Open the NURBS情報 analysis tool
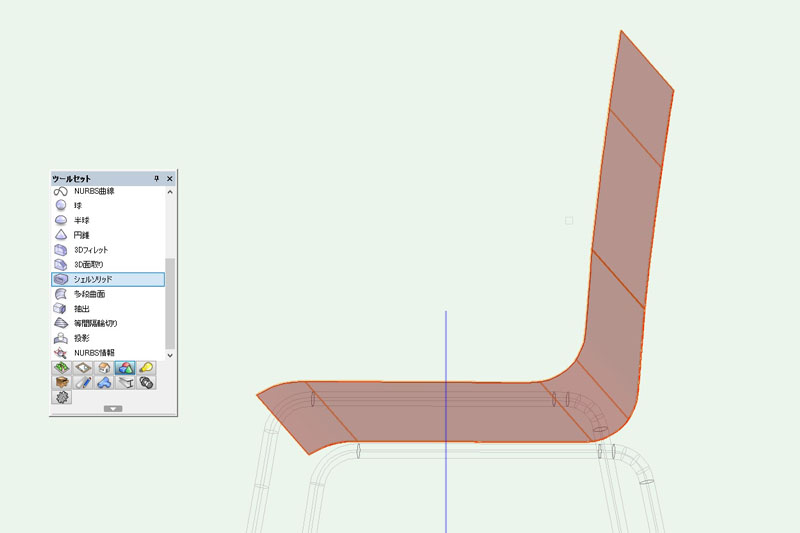800x533 pixels. pos(108,353)
